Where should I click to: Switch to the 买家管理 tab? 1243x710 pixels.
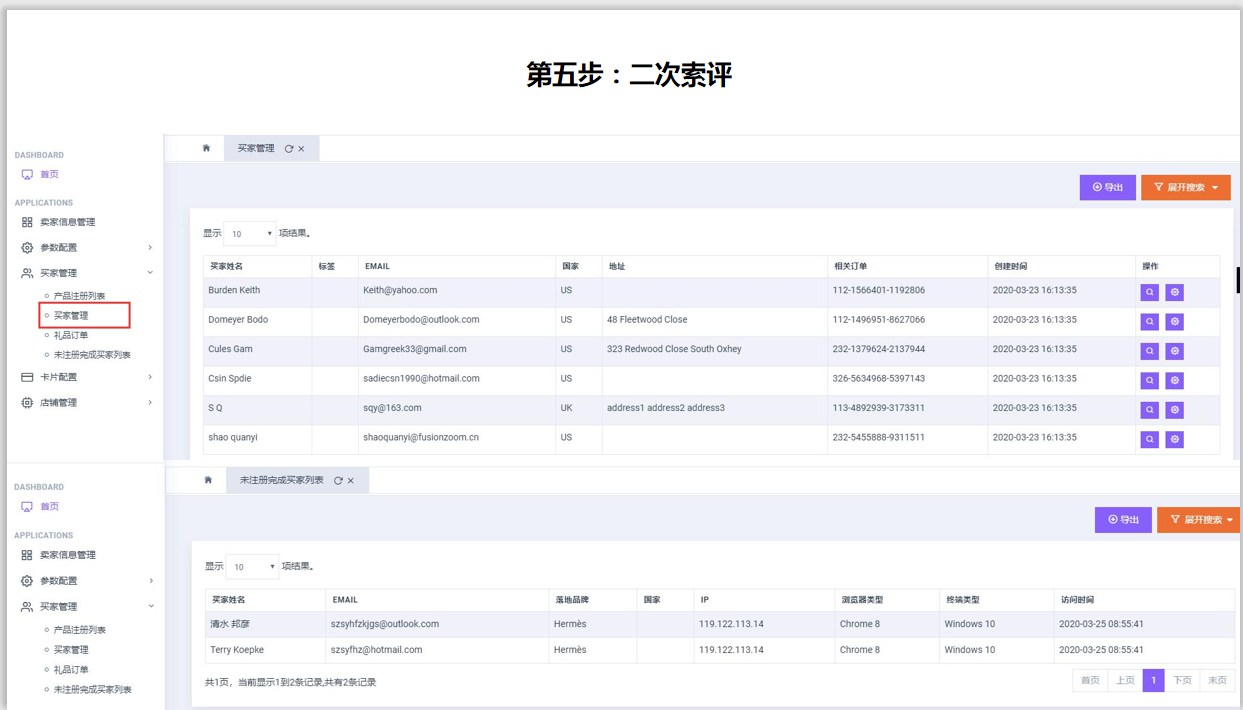click(x=256, y=148)
